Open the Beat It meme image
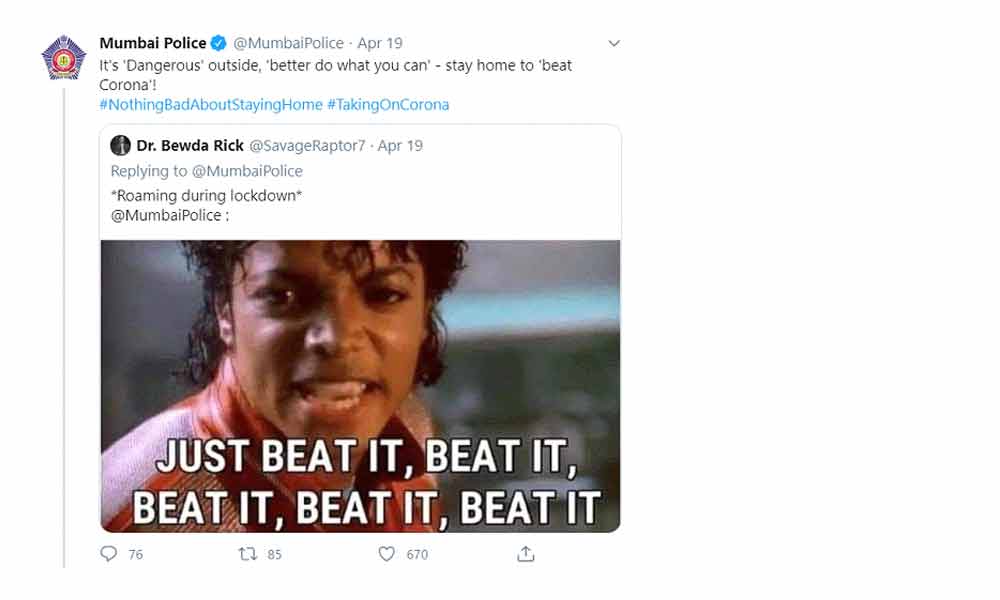 (x=360, y=385)
